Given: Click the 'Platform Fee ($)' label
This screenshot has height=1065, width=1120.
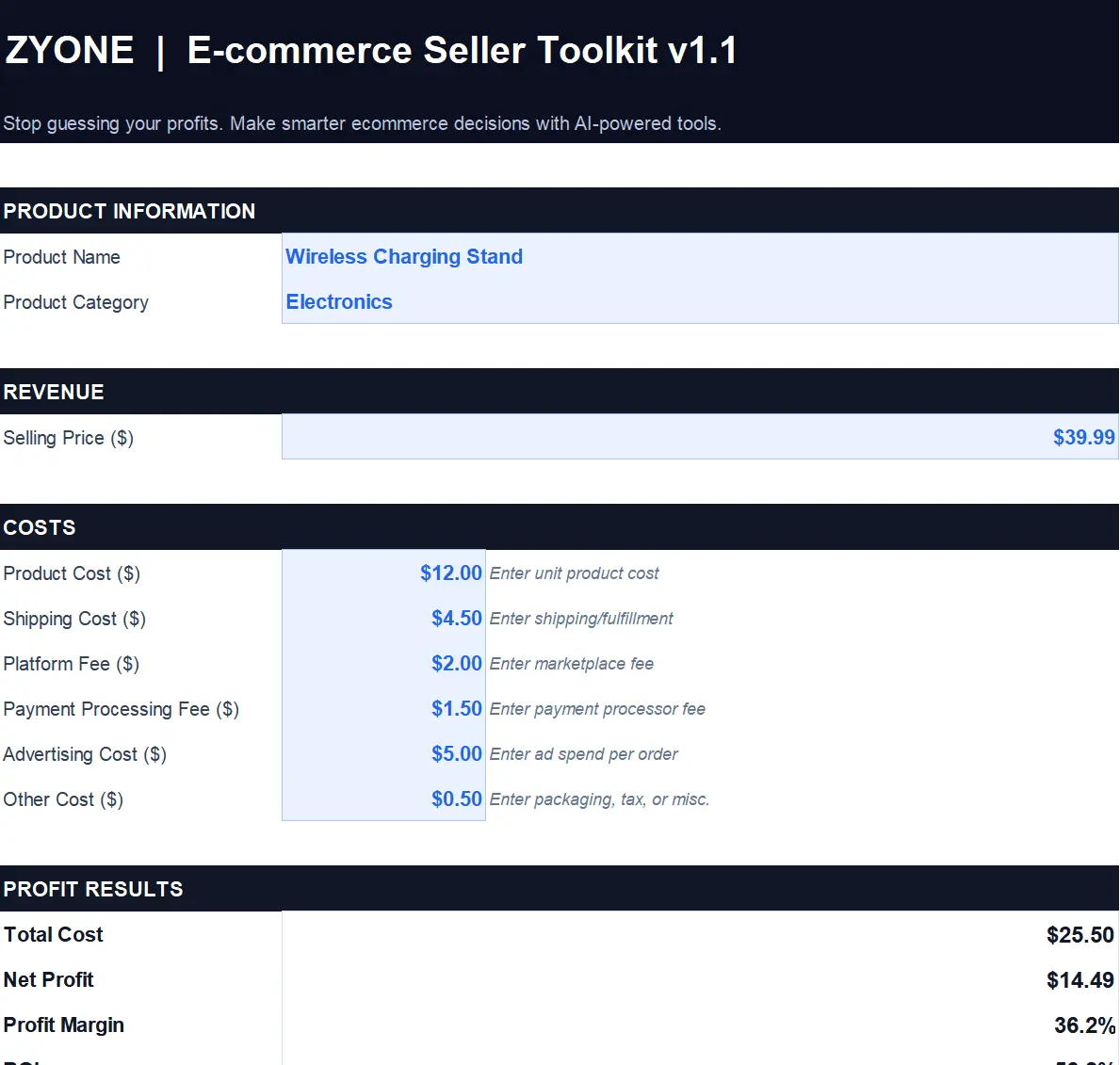Looking at the screenshot, I should (x=71, y=664).
